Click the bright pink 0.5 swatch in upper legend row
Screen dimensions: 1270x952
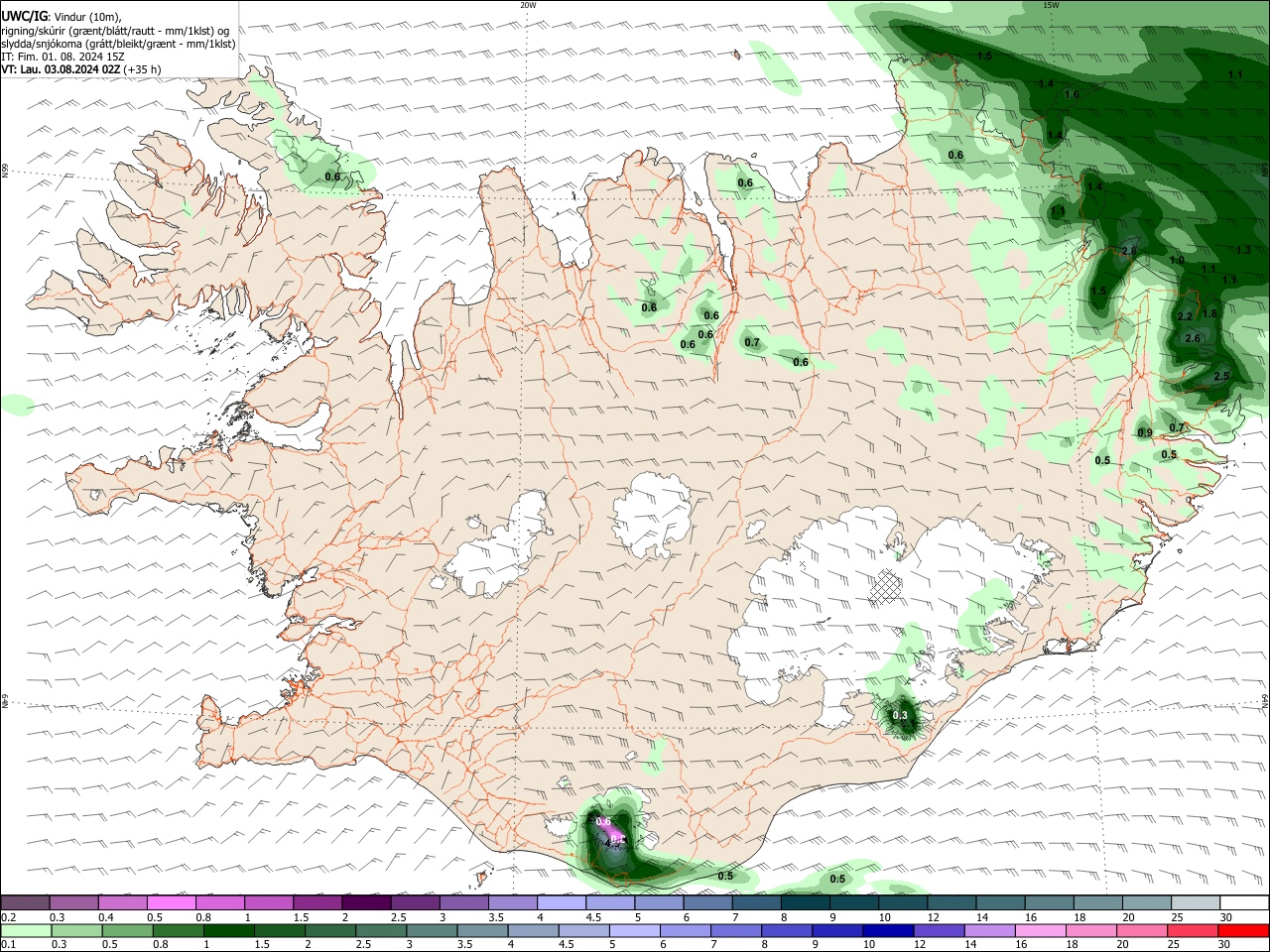[x=172, y=902]
